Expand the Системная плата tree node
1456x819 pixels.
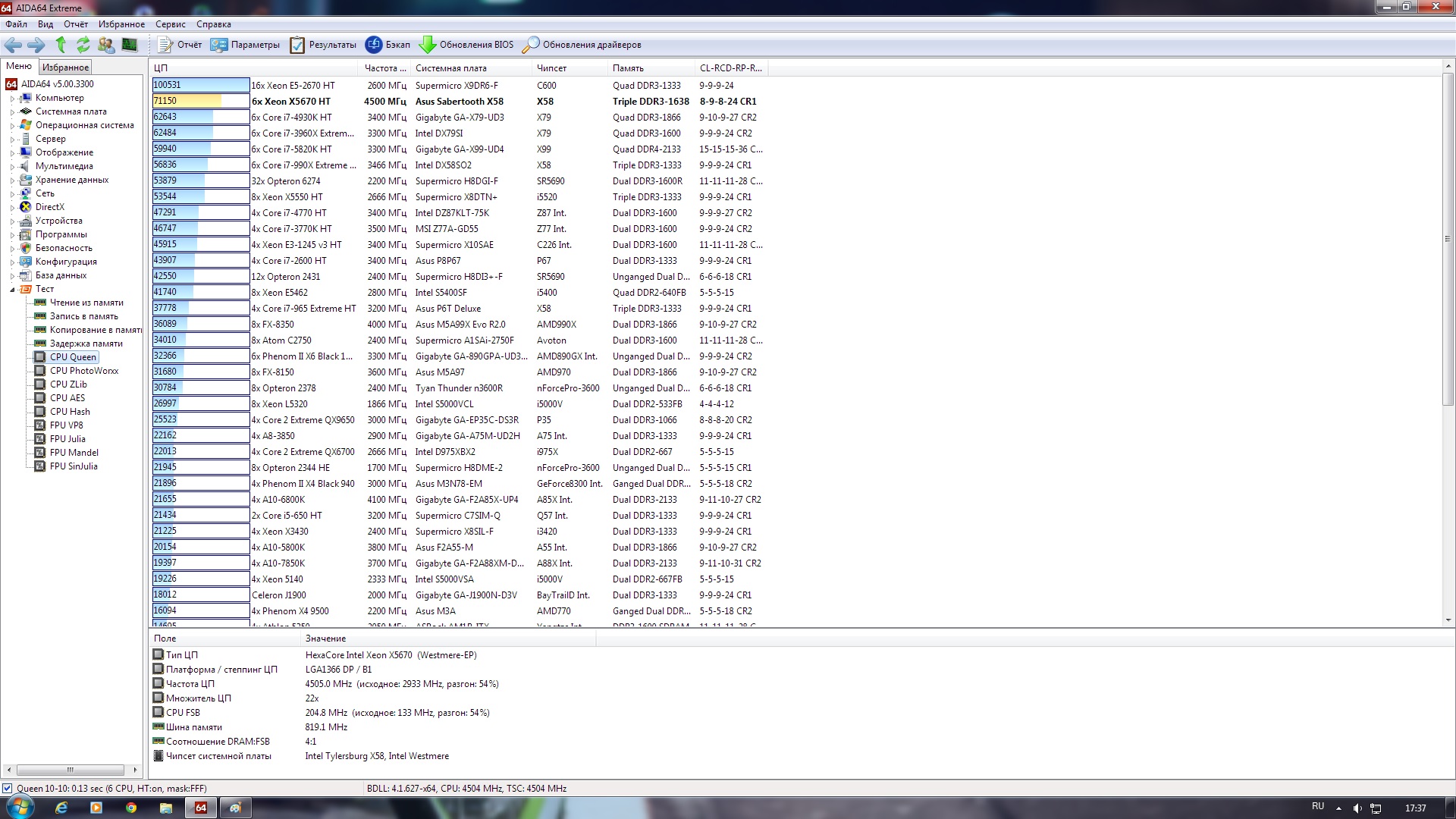[12, 112]
